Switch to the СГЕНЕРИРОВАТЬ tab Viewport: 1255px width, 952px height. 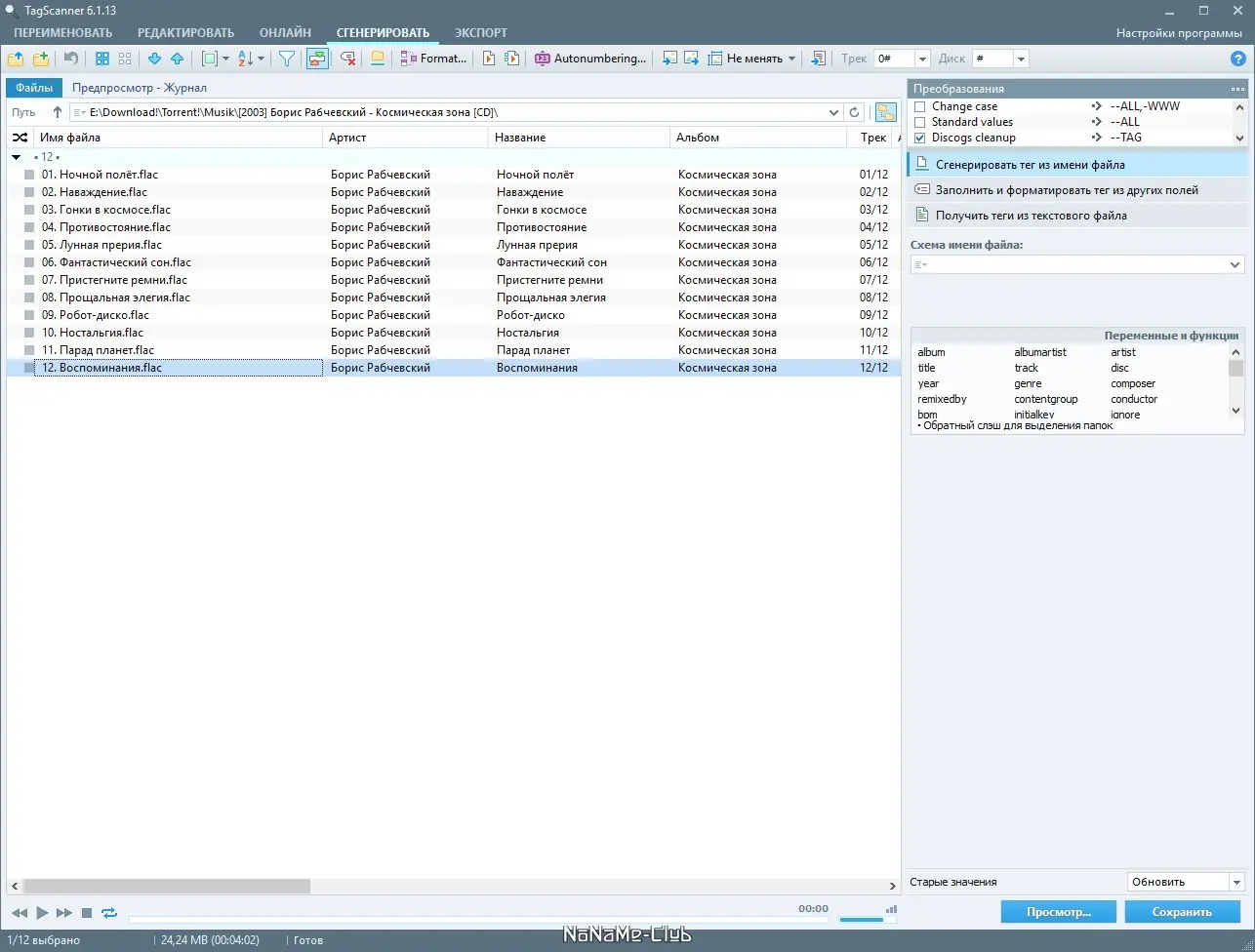pos(383,32)
